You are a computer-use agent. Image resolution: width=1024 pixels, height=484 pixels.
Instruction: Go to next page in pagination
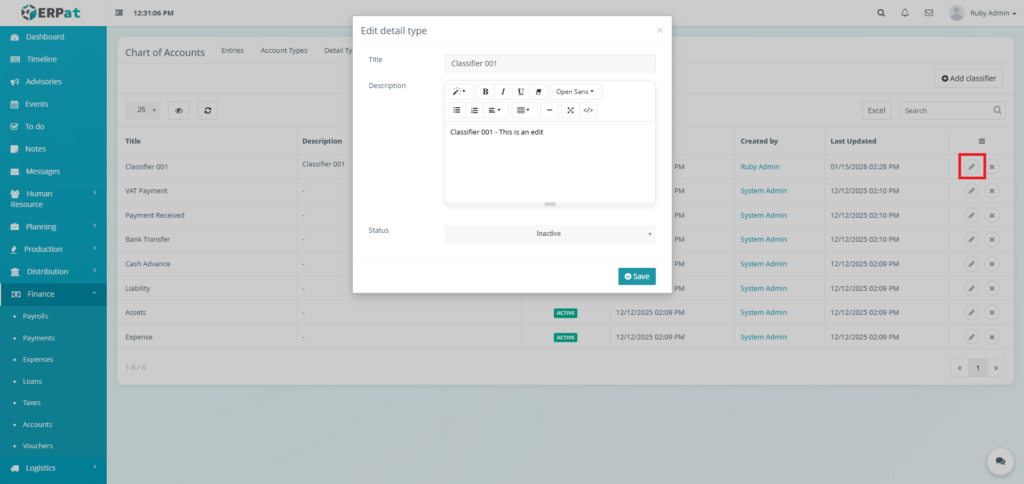(996, 368)
